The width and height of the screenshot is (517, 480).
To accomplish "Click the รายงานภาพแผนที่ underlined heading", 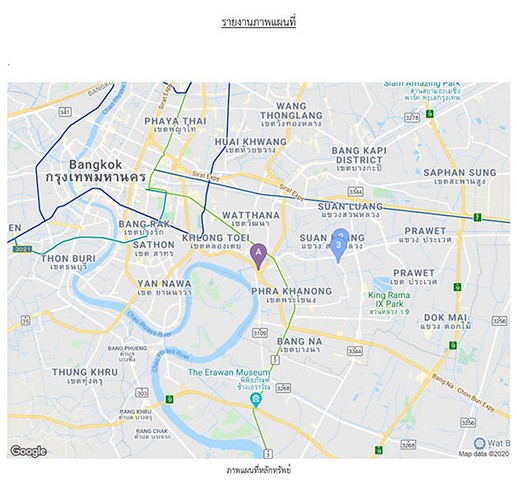I will 259,23.
